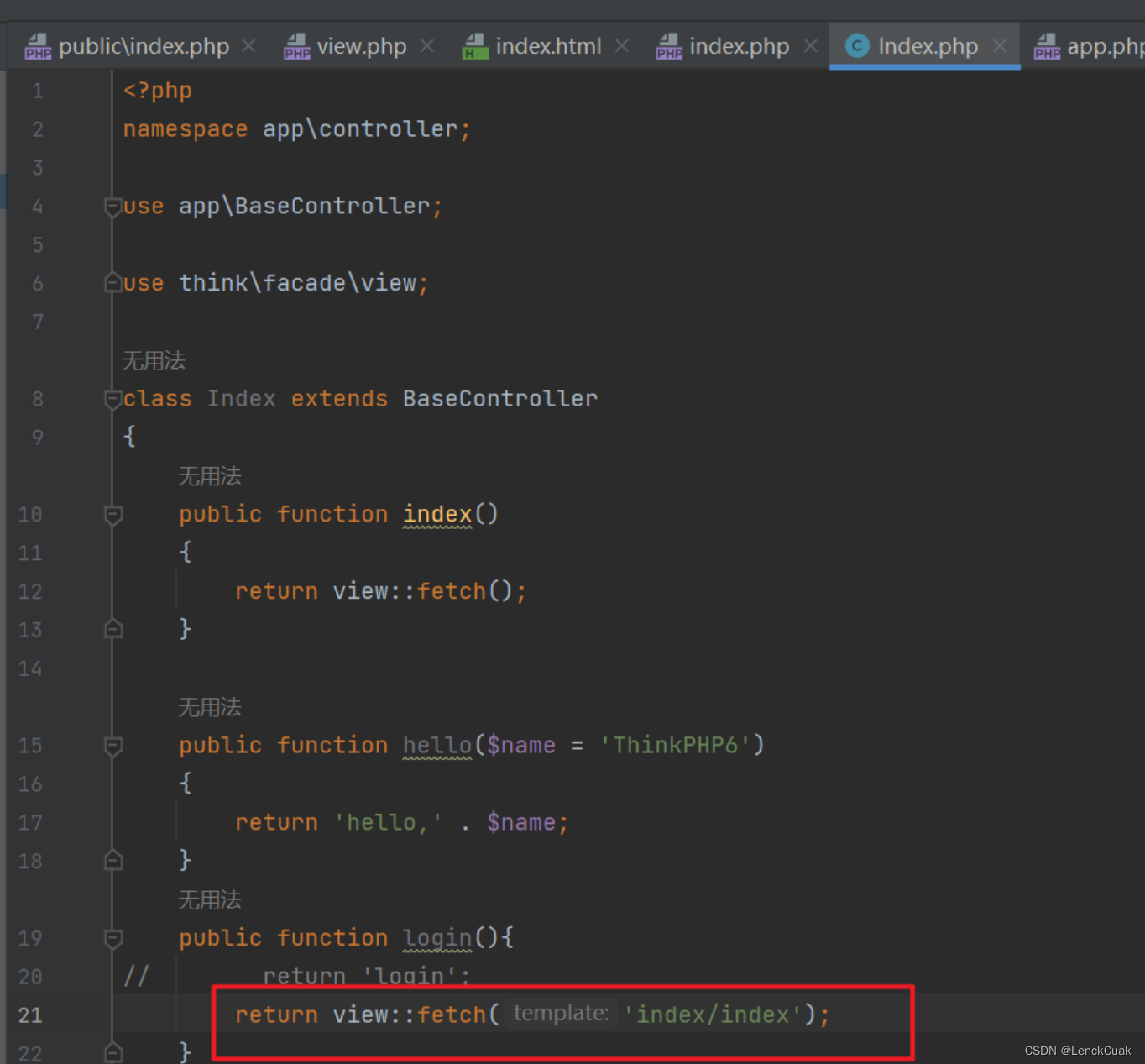
Task: Close the index.html tab
Action: (621, 46)
